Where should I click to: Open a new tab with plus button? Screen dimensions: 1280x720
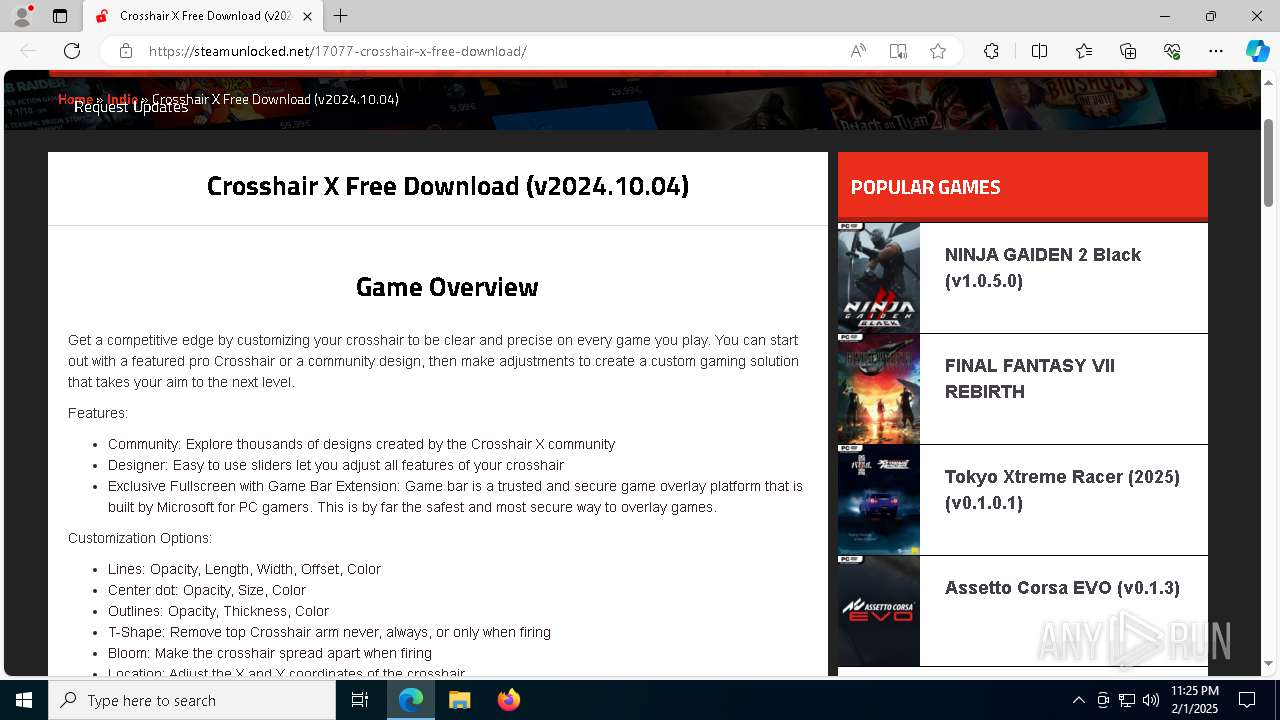(341, 16)
